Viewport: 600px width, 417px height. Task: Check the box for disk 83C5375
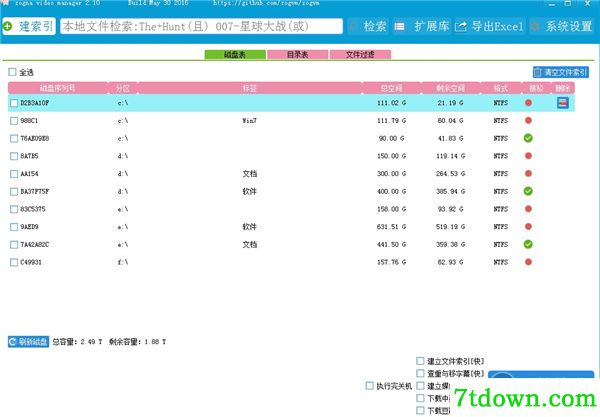point(14,209)
